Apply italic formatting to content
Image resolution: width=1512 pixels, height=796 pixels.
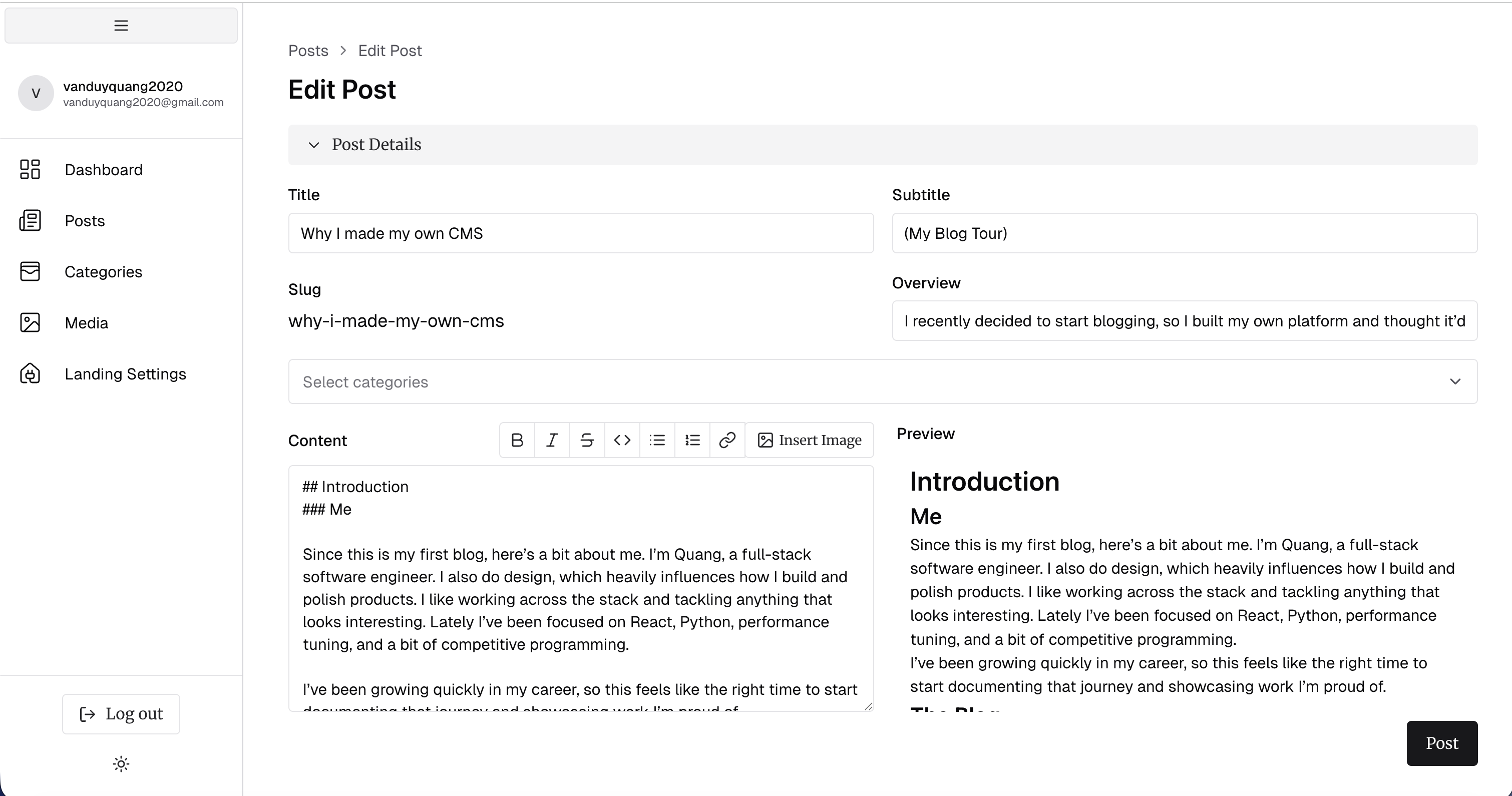click(552, 440)
